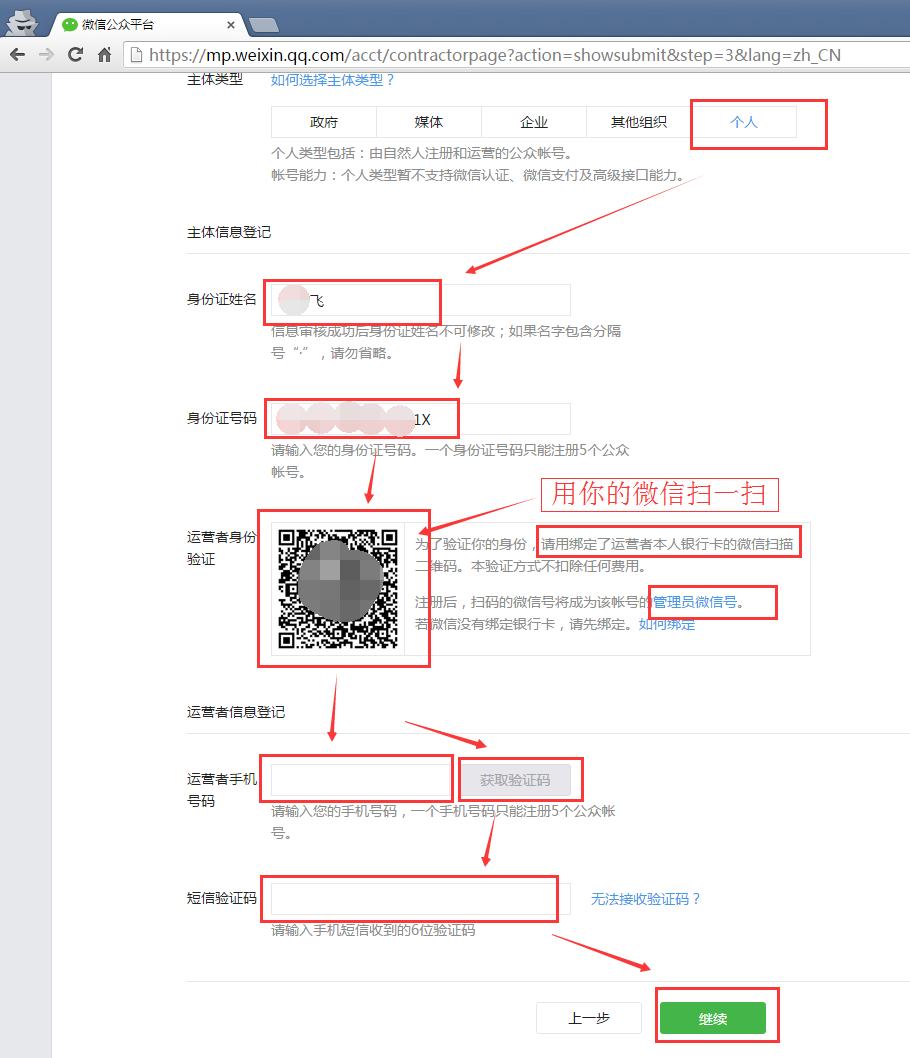Viewport: 910px width, 1058px height.
Task: Click the new tab button
Action: pos(263,25)
